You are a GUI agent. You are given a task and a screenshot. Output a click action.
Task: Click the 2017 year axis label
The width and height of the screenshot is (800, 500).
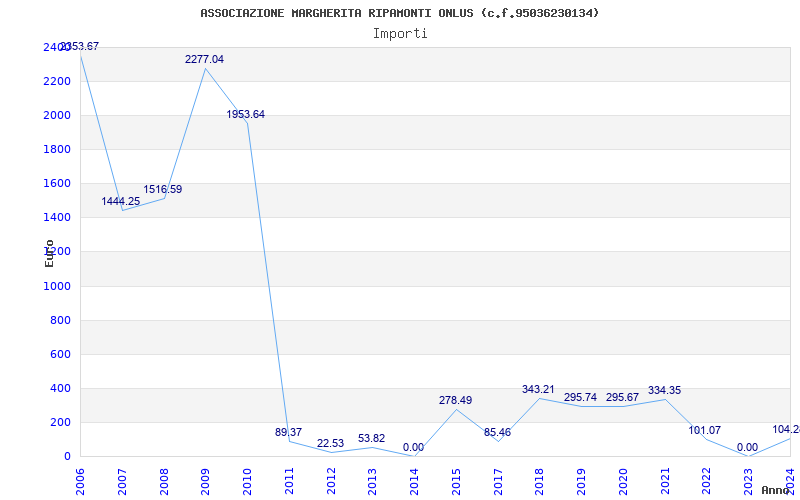tap(498, 482)
